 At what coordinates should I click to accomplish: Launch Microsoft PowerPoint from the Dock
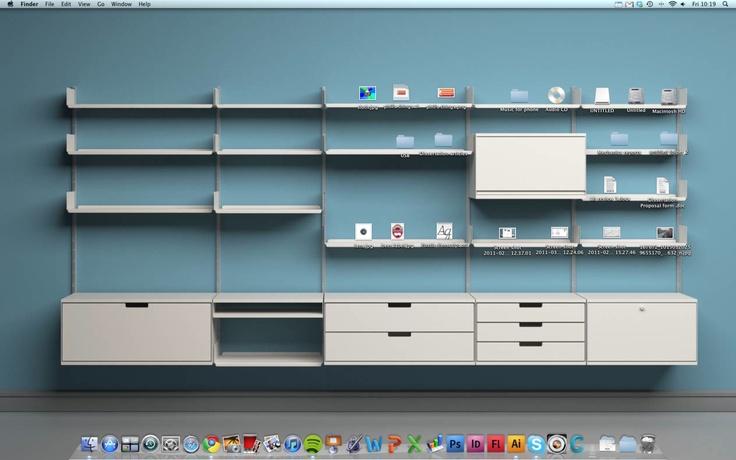(x=394, y=444)
